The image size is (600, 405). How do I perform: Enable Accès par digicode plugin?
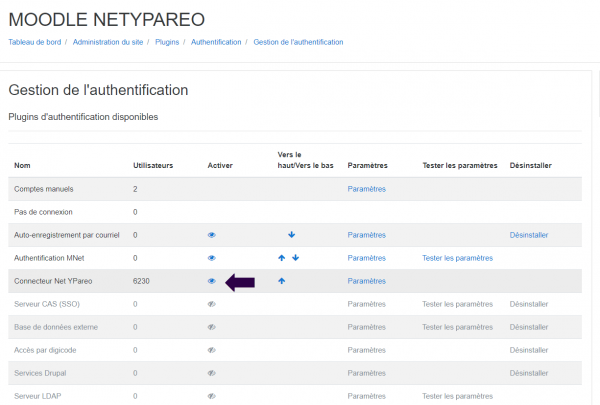(x=212, y=350)
